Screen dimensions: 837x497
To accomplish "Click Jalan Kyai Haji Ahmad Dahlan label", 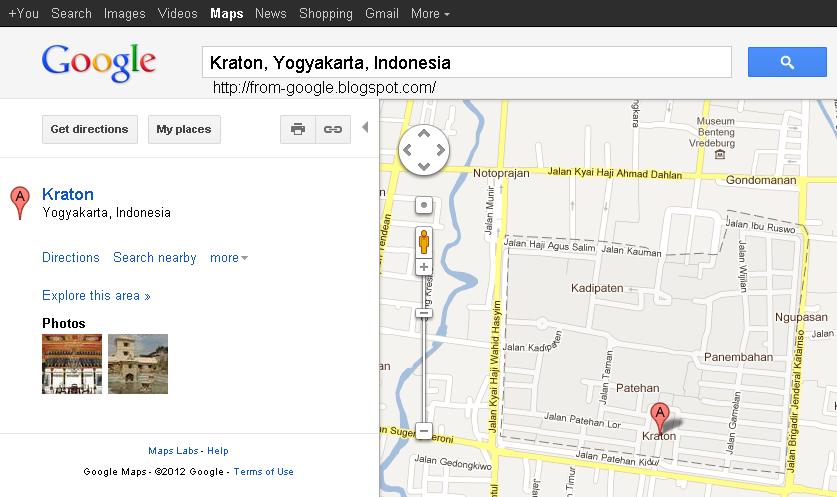I will pos(615,173).
